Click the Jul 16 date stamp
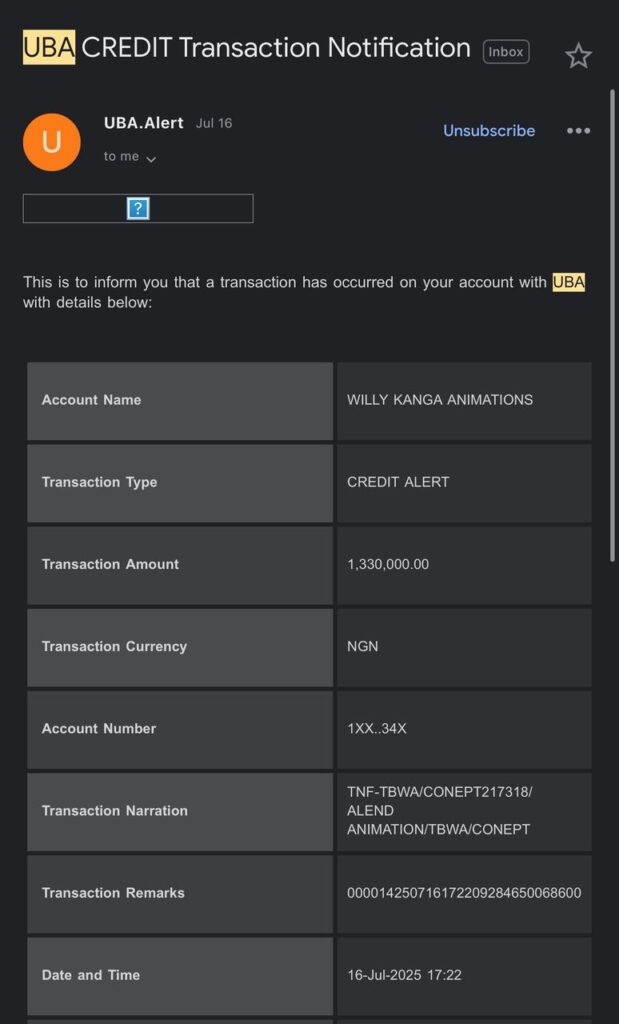The height and width of the screenshot is (1024, 619). coord(214,124)
